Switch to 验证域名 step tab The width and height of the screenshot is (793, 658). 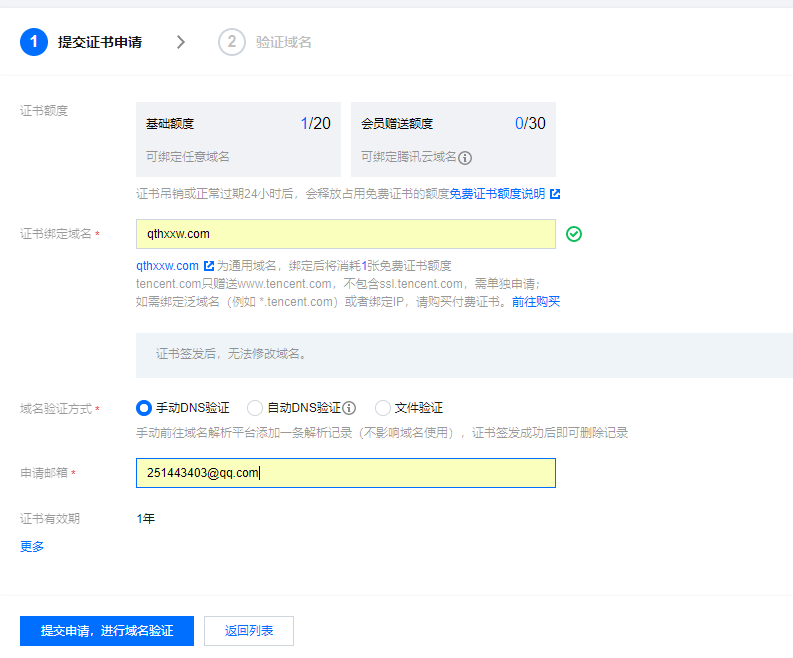pyautogui.click(x=284, y=42)
